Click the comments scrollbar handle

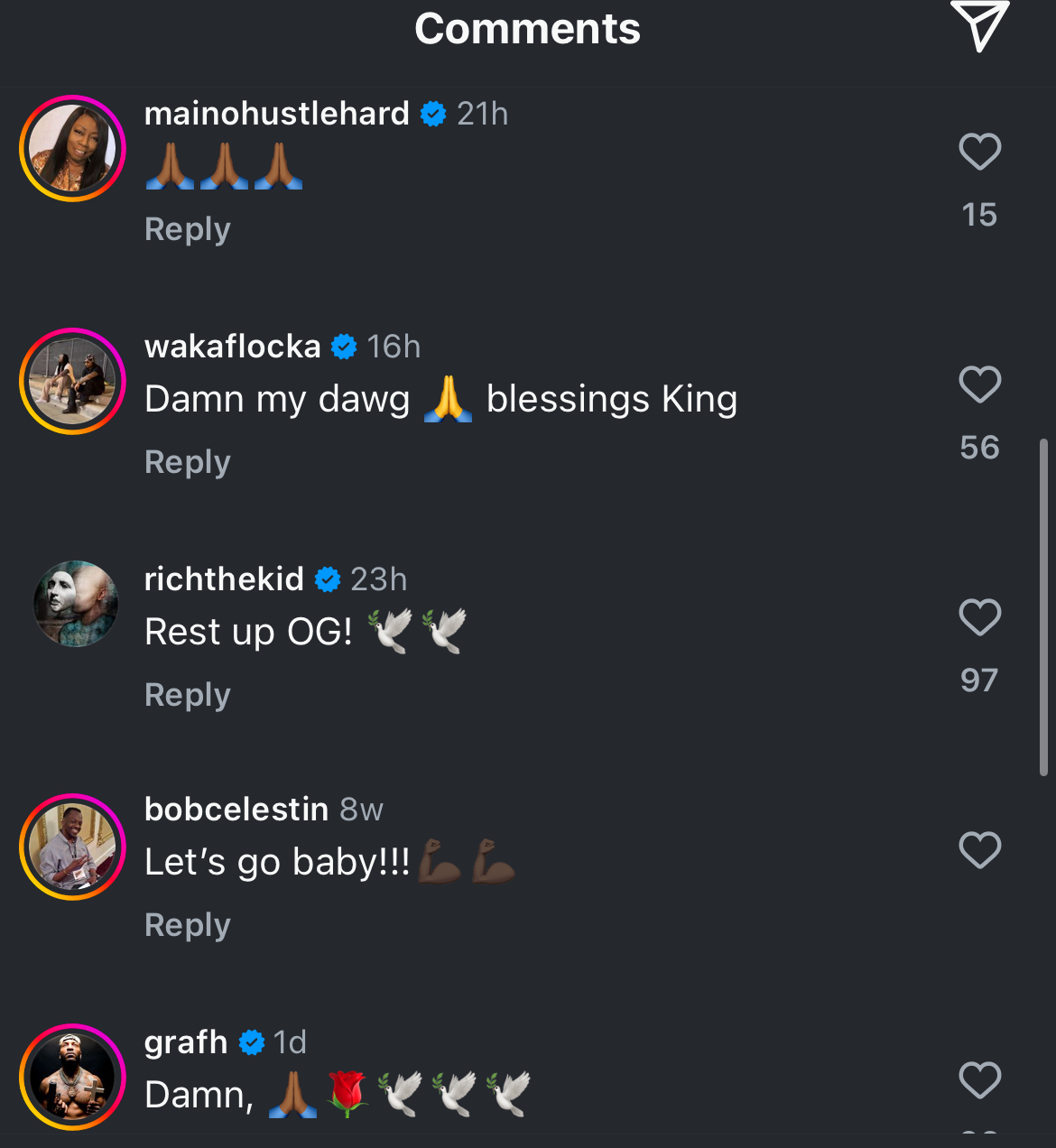1043,607
